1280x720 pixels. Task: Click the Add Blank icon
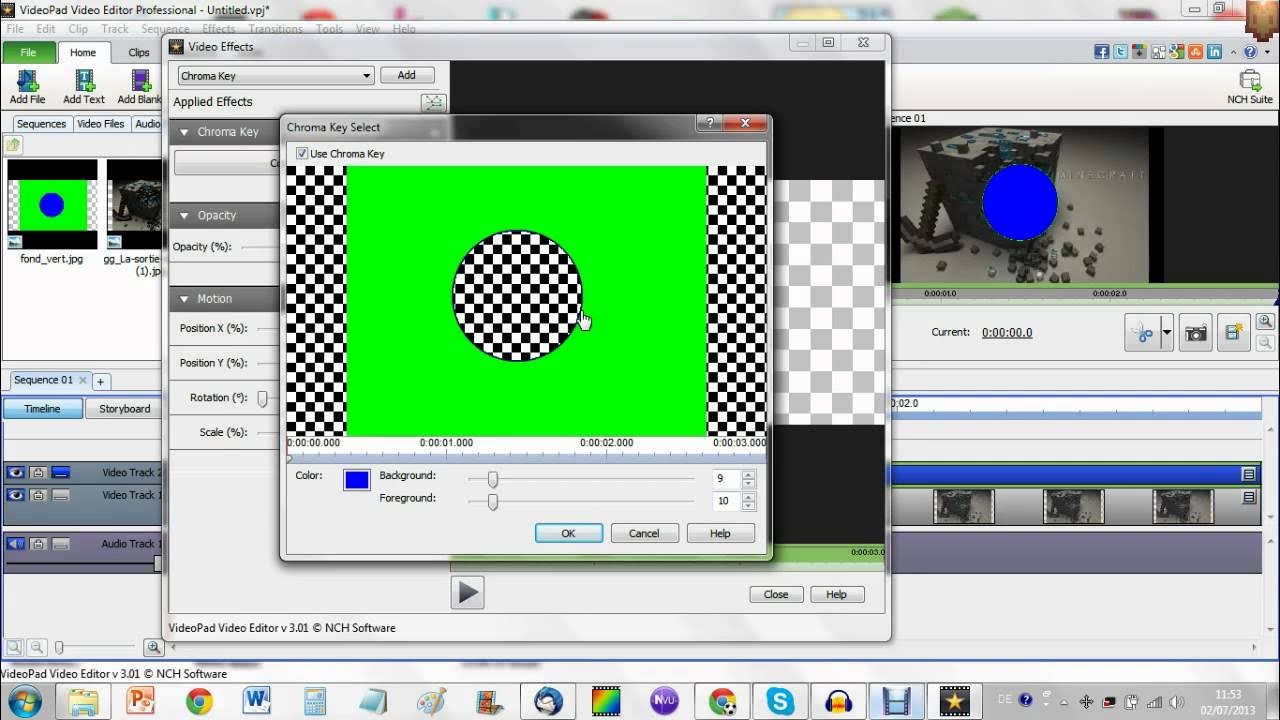[141, 80]
